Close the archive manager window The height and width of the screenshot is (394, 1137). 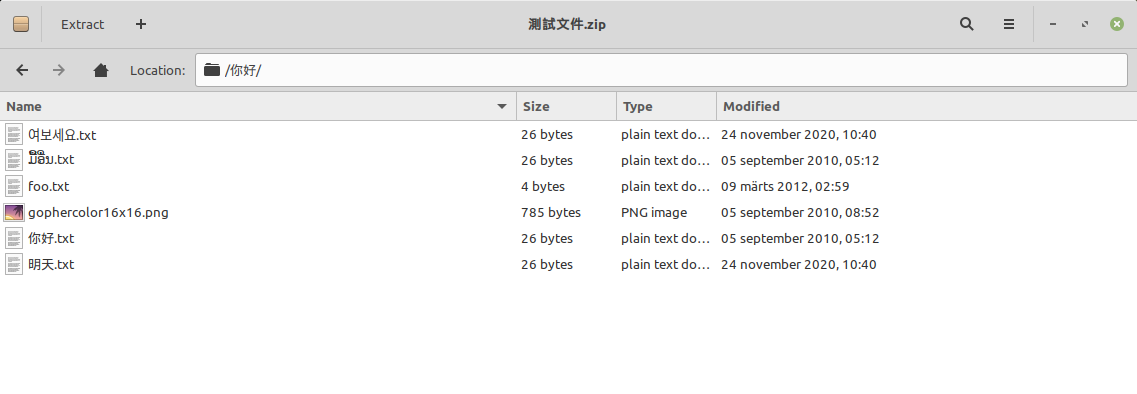[1117, 24]
